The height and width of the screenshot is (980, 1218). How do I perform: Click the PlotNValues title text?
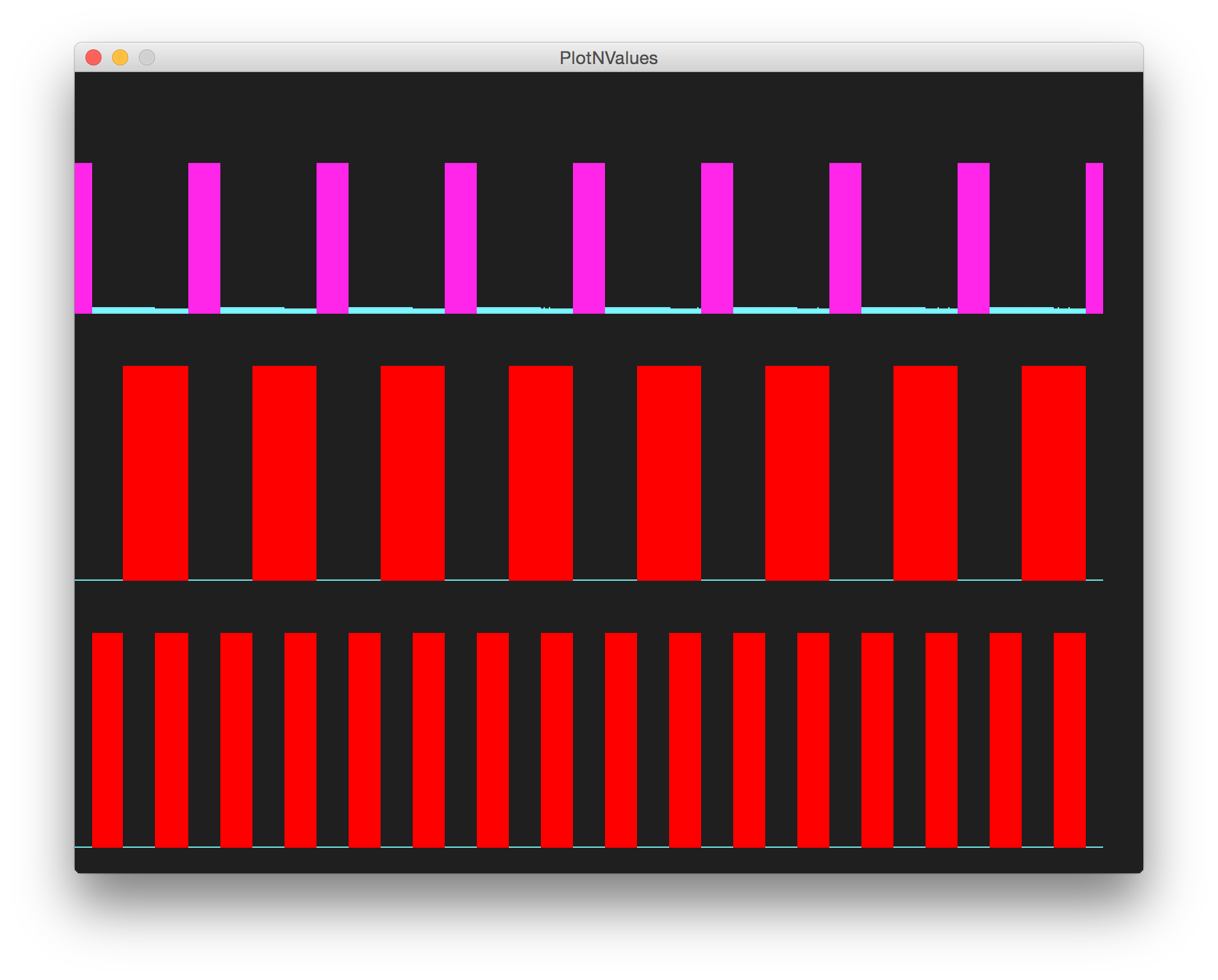point(608,58)
